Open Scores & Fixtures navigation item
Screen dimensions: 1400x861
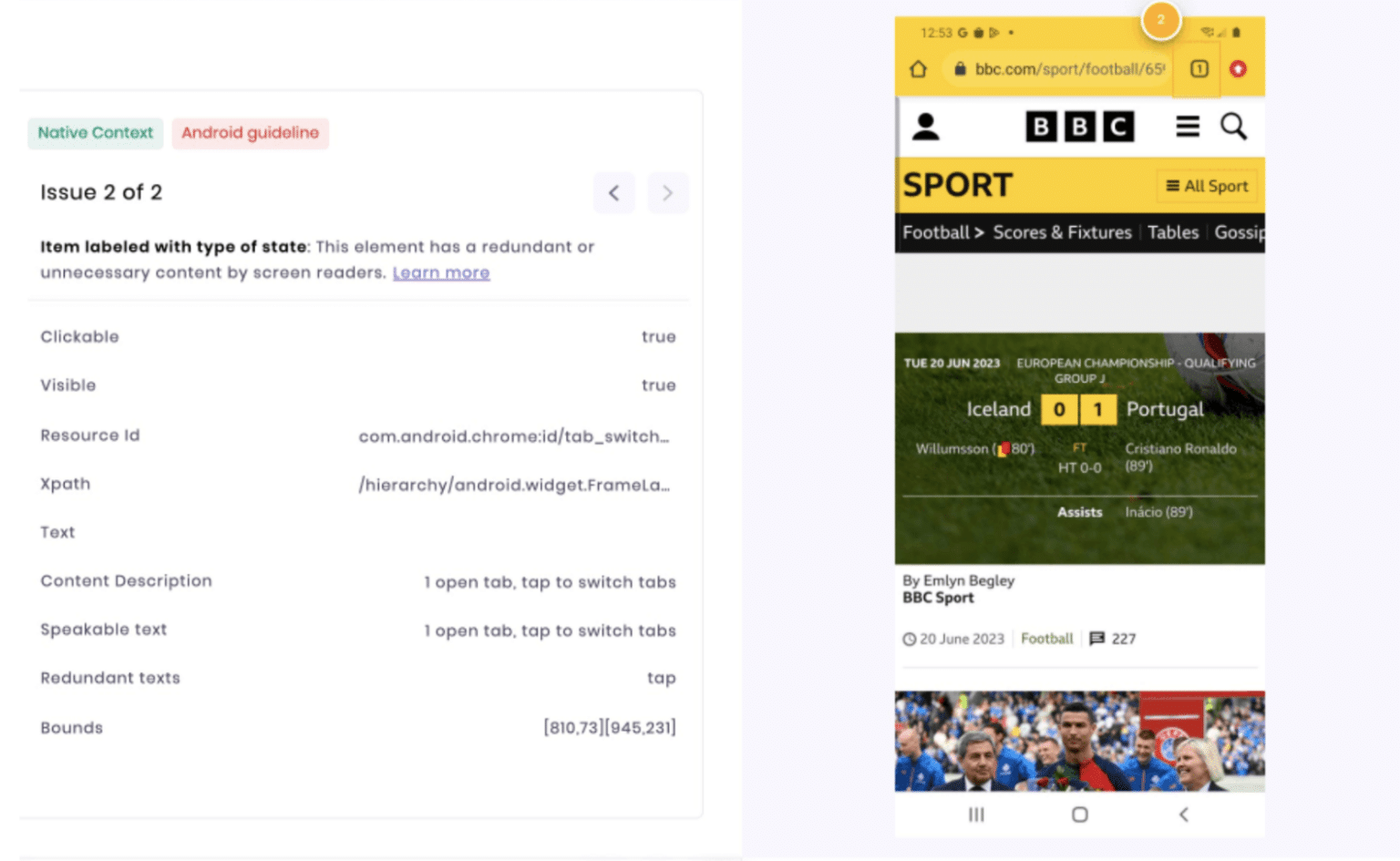(1062, 232)
